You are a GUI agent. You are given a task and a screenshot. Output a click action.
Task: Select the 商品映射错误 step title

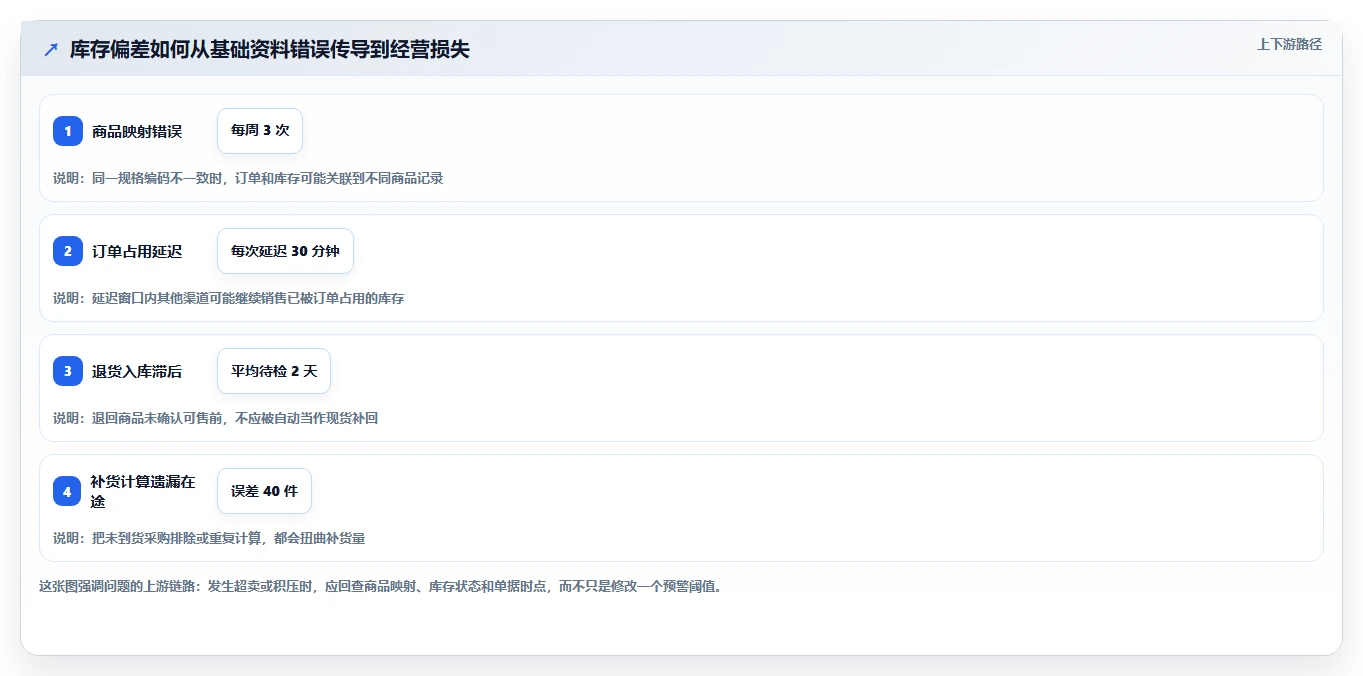tap(137, 131)
